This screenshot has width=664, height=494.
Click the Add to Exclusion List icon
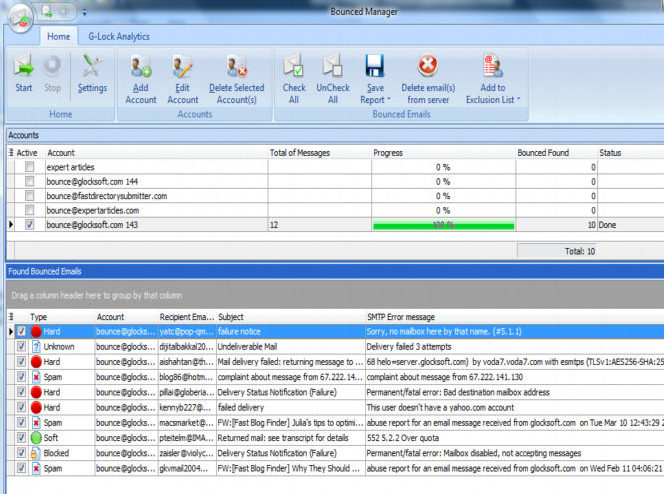(x=492, y=66)
